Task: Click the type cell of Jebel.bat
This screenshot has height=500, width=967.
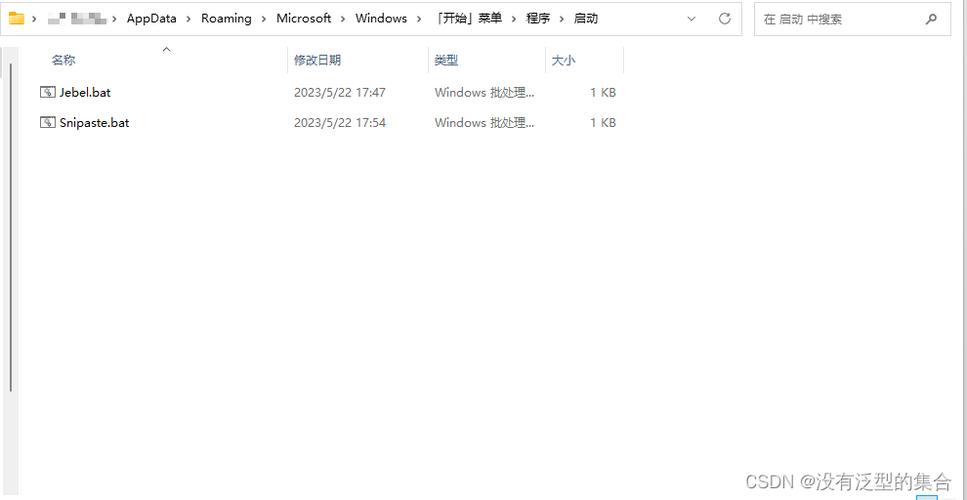Action: tap(484, 92)
